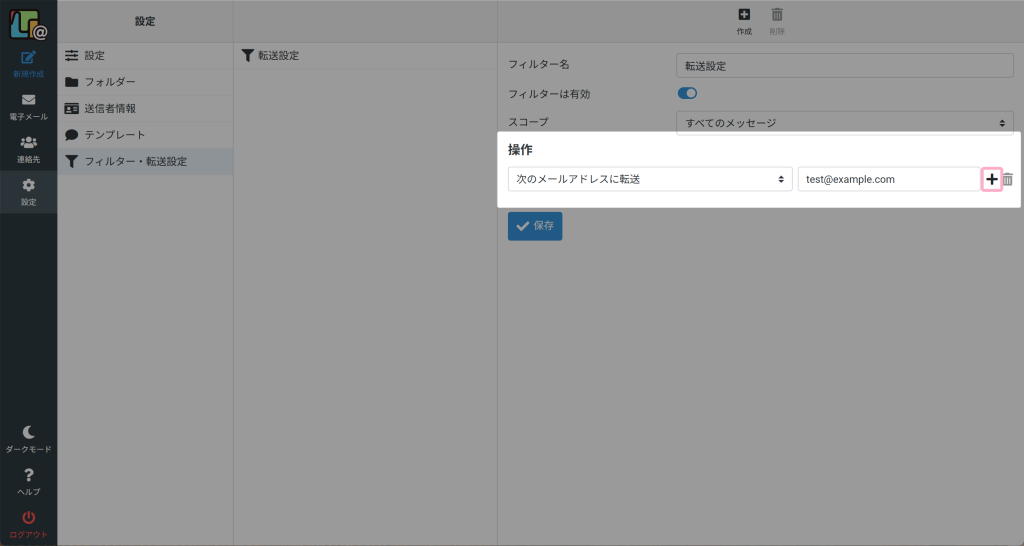Open 新規作成 compose in sidebar
Image resolution: width=1024 pixels, height=546 pixels.
28,65
